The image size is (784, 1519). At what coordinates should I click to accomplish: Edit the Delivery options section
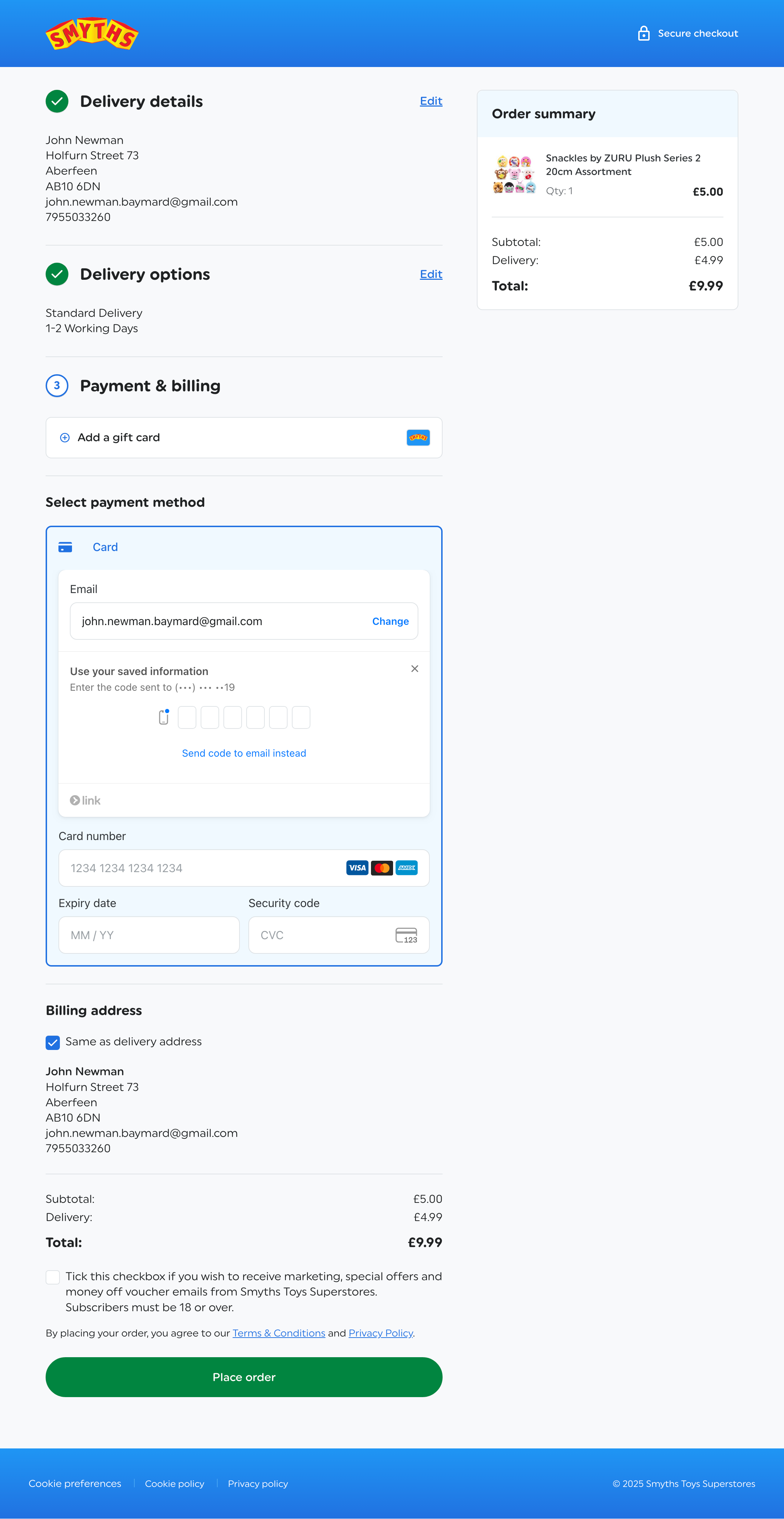(x=430, y=274)
